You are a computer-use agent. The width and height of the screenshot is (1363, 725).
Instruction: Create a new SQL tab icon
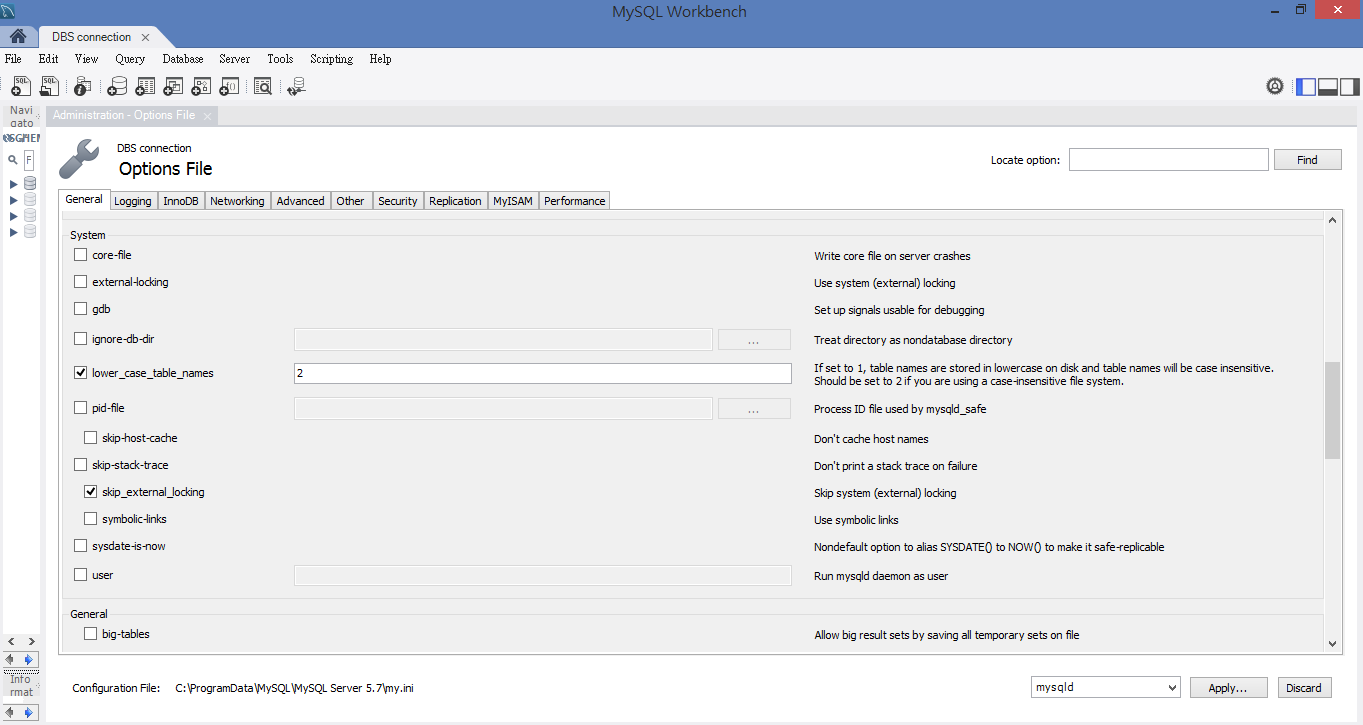[x=20, y=87]
